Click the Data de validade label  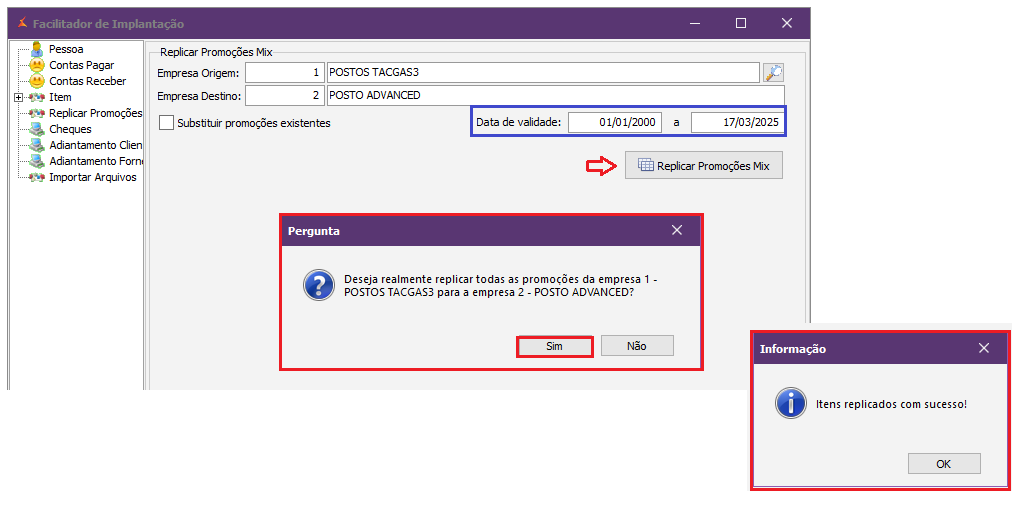click(518, 122)
